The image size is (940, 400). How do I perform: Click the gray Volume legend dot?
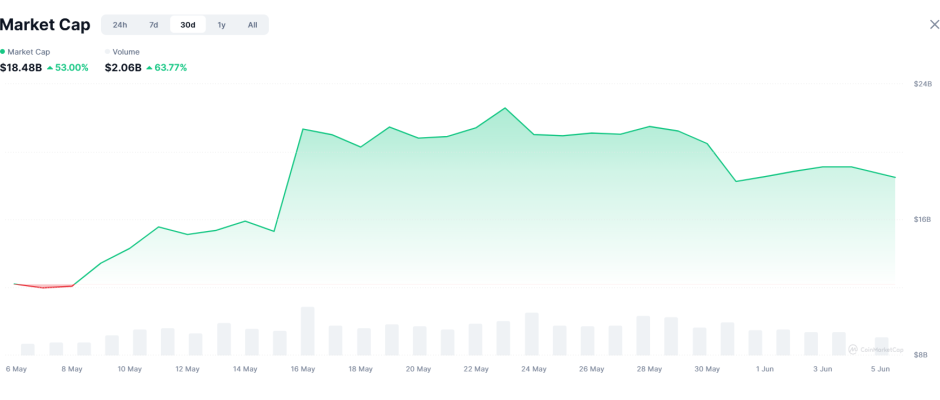108,52
